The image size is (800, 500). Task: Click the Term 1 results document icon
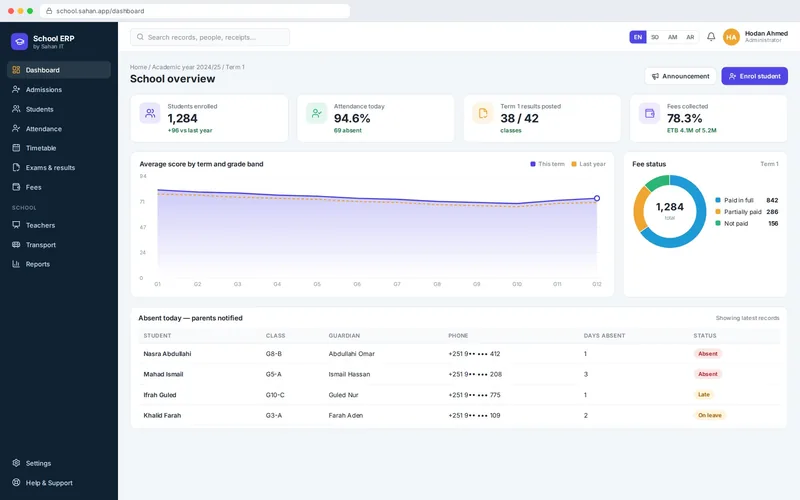pyautogui.click(x=483, y=113)
